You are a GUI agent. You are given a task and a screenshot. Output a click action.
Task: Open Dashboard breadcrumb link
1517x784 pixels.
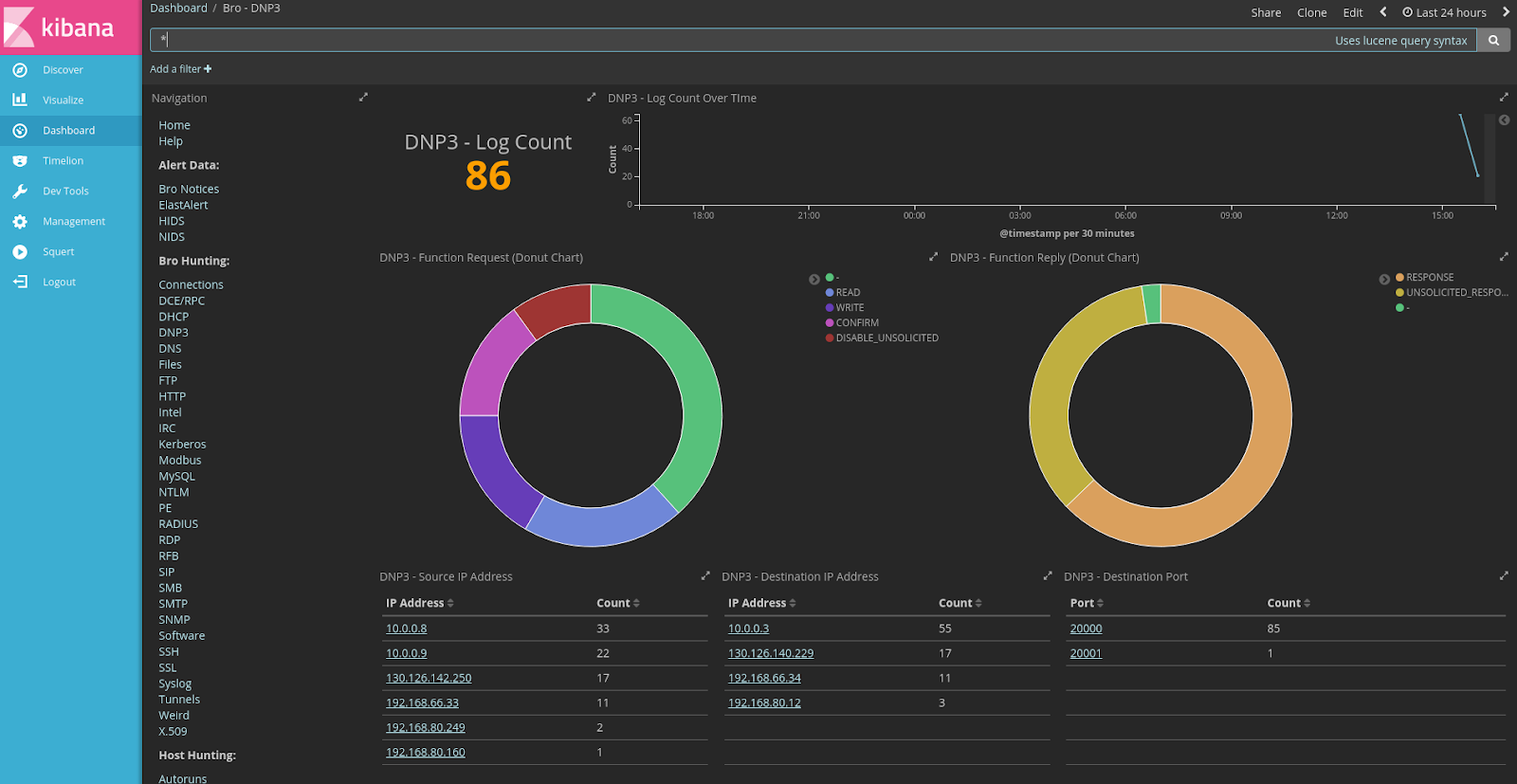click(x=178, y=8)
